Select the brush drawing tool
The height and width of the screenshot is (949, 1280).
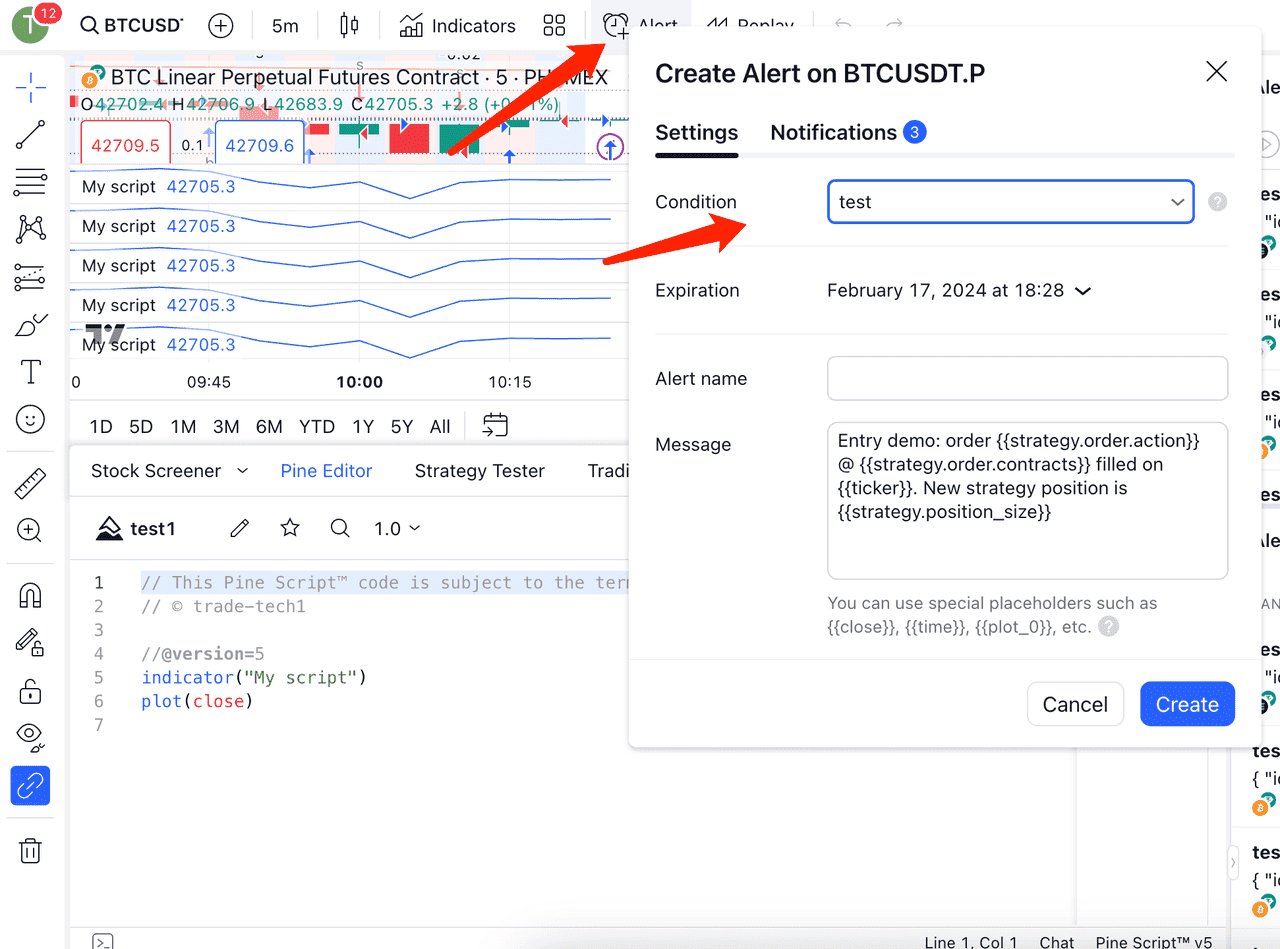[31, 325]
